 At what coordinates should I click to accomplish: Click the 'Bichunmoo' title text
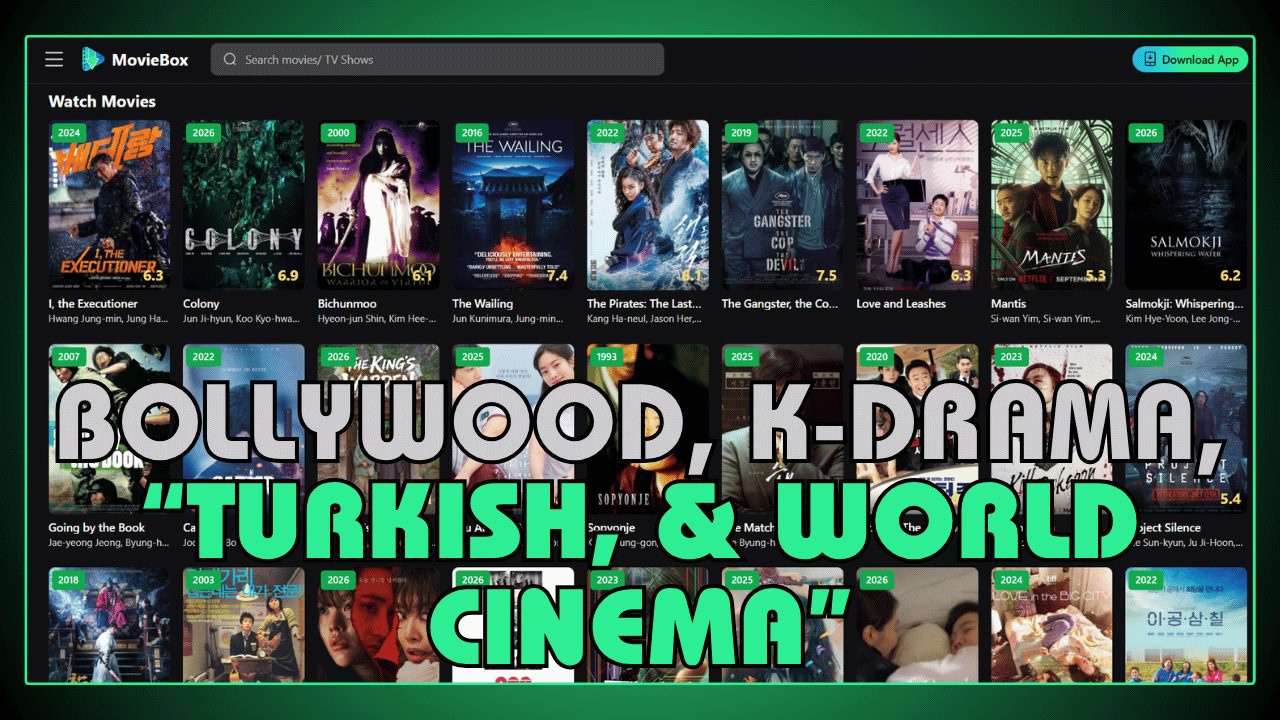[348, 303]
